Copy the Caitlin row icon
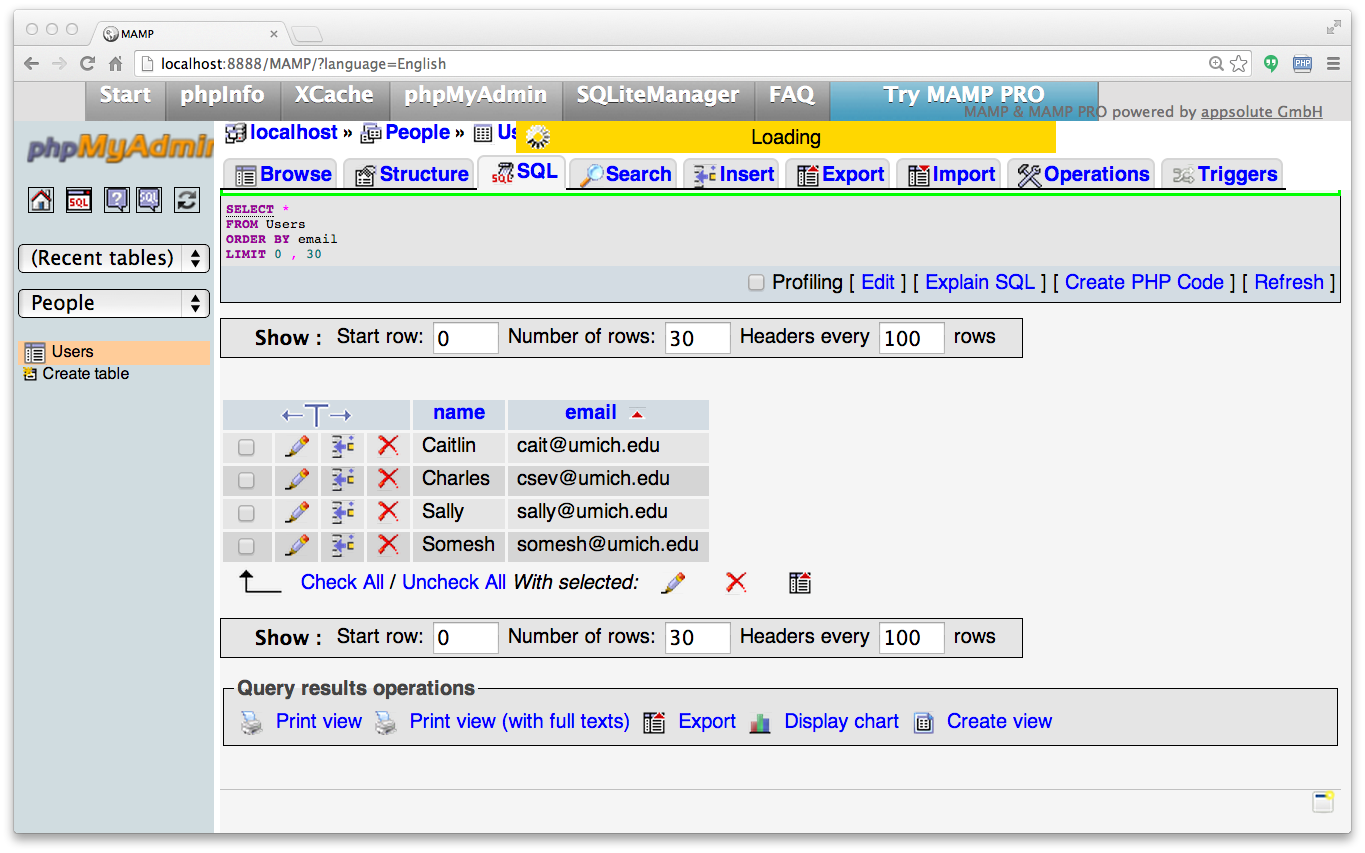 click(x=343, y=446)
